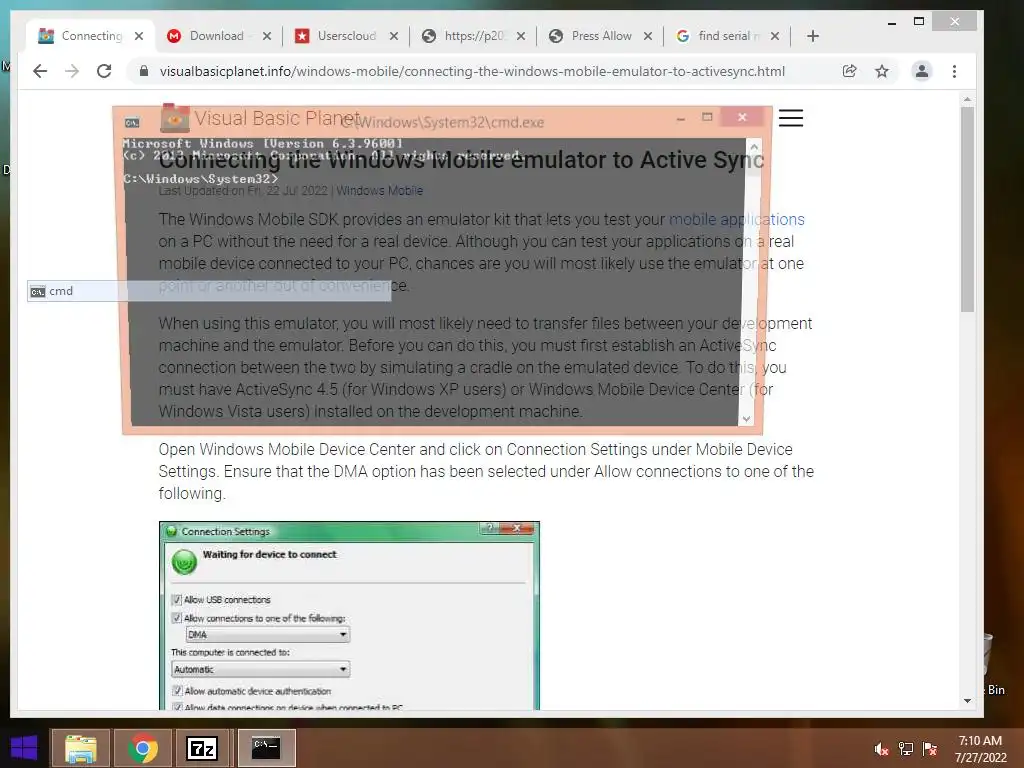Click the Chrome taskbar icon
The width and height of the screenshot is (1024, 768).
pos(143,748)
